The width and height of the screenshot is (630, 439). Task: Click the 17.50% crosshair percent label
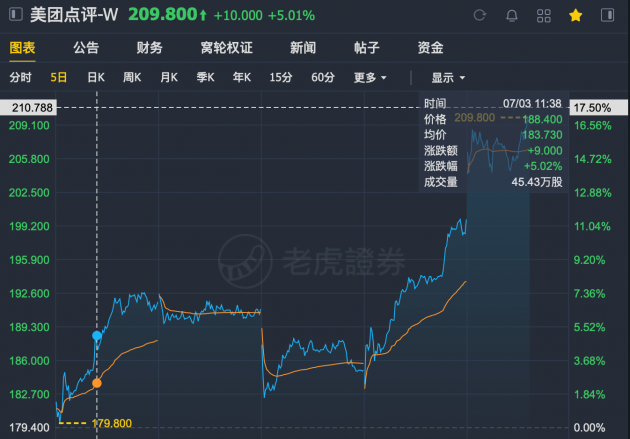[599, 108]
